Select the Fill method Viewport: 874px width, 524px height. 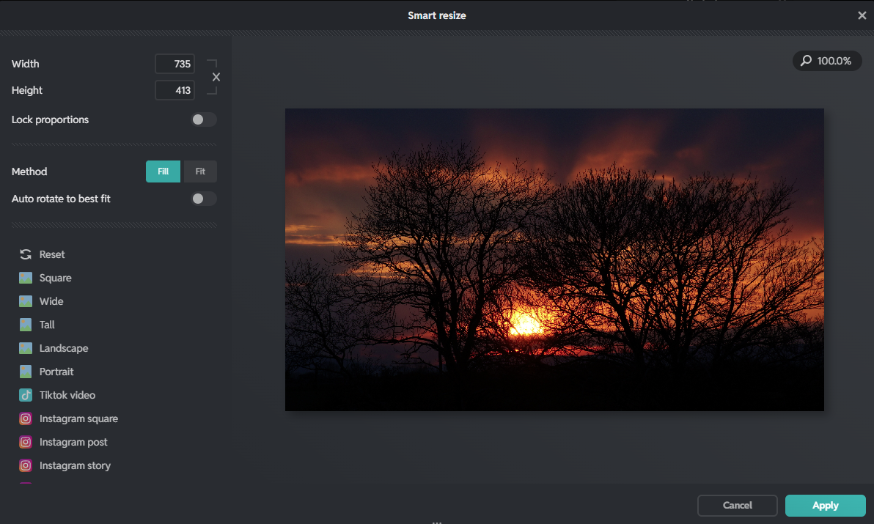tap(163, 171)
